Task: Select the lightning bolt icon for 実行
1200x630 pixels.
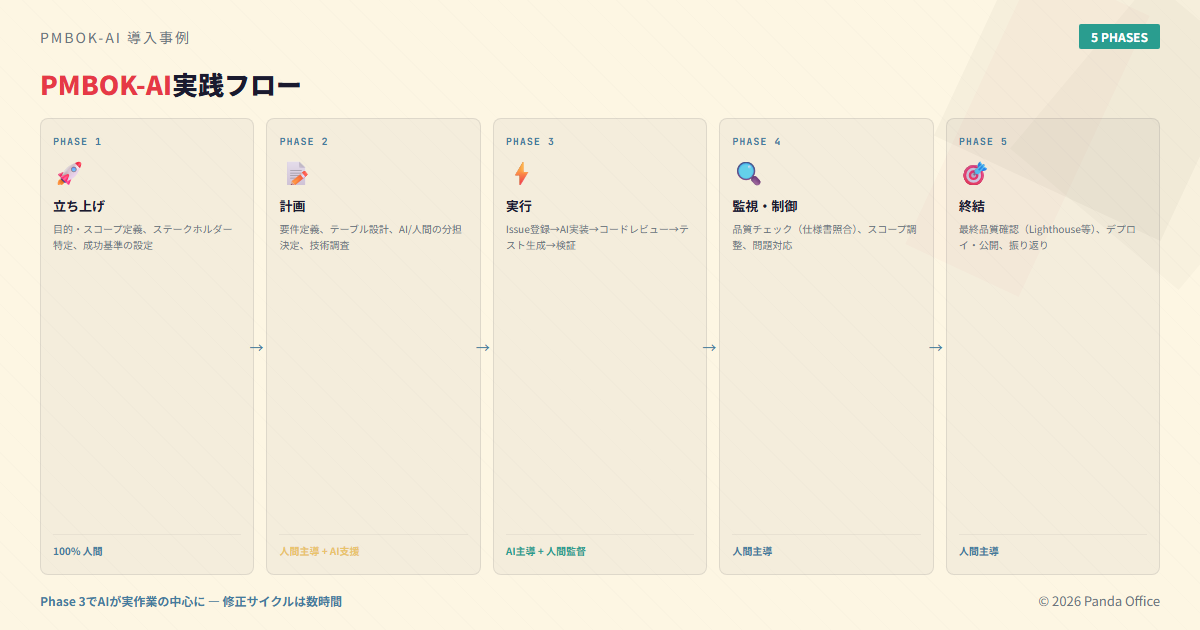Action: point(521,174)
